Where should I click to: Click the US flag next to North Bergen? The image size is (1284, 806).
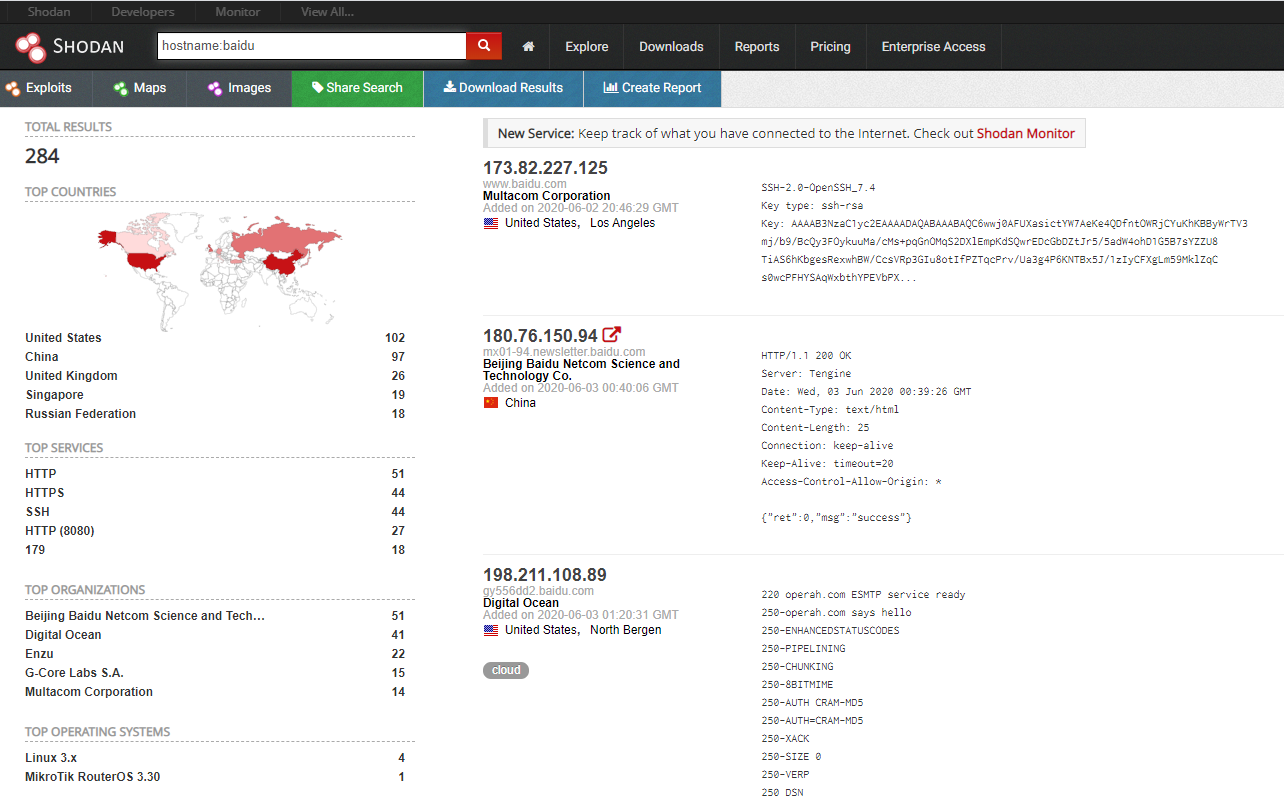point(491,631)
